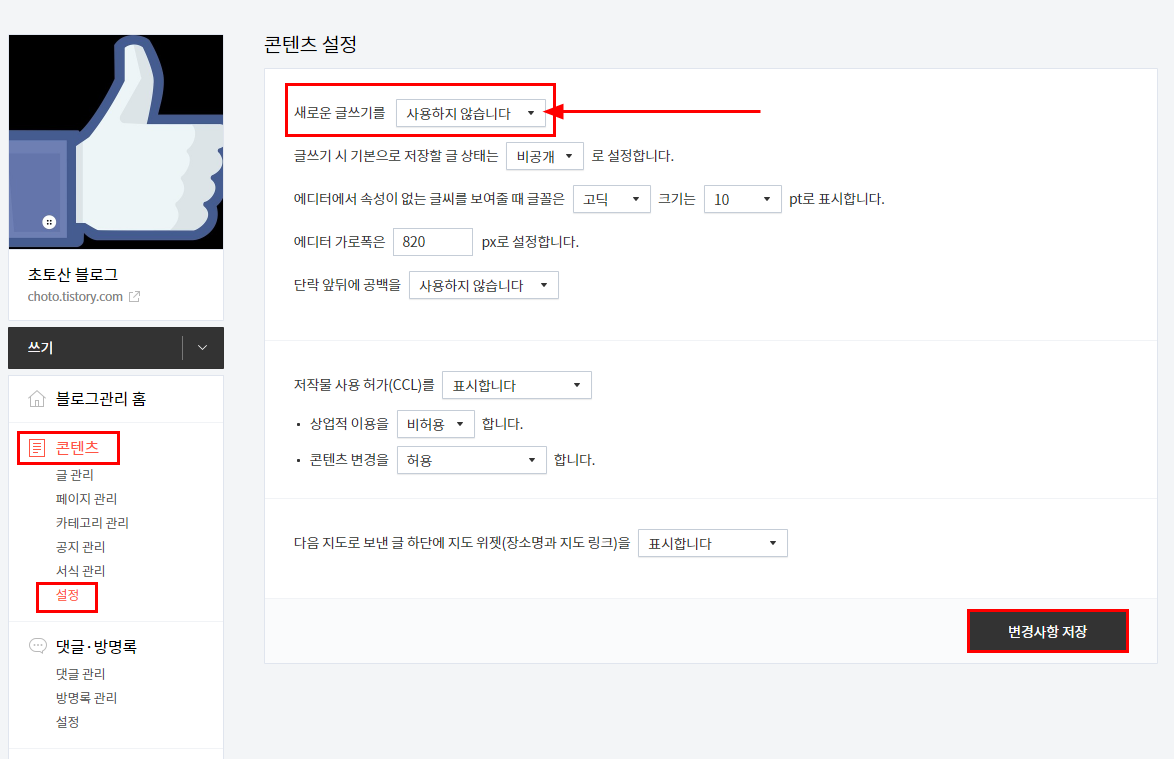Open 댓글 관리 in the sidebar
Screen dimensions: 1174x759
[80, 674]
